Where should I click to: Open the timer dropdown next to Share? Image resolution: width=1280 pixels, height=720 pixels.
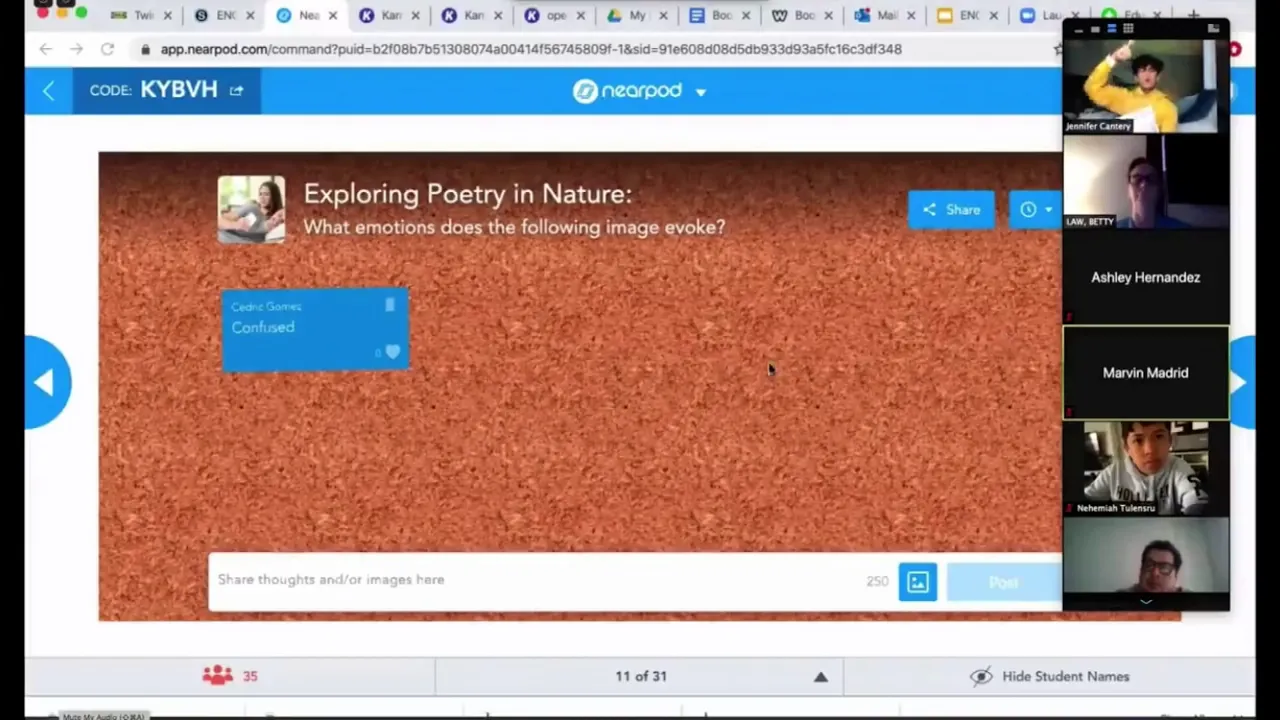(1035, 210)
